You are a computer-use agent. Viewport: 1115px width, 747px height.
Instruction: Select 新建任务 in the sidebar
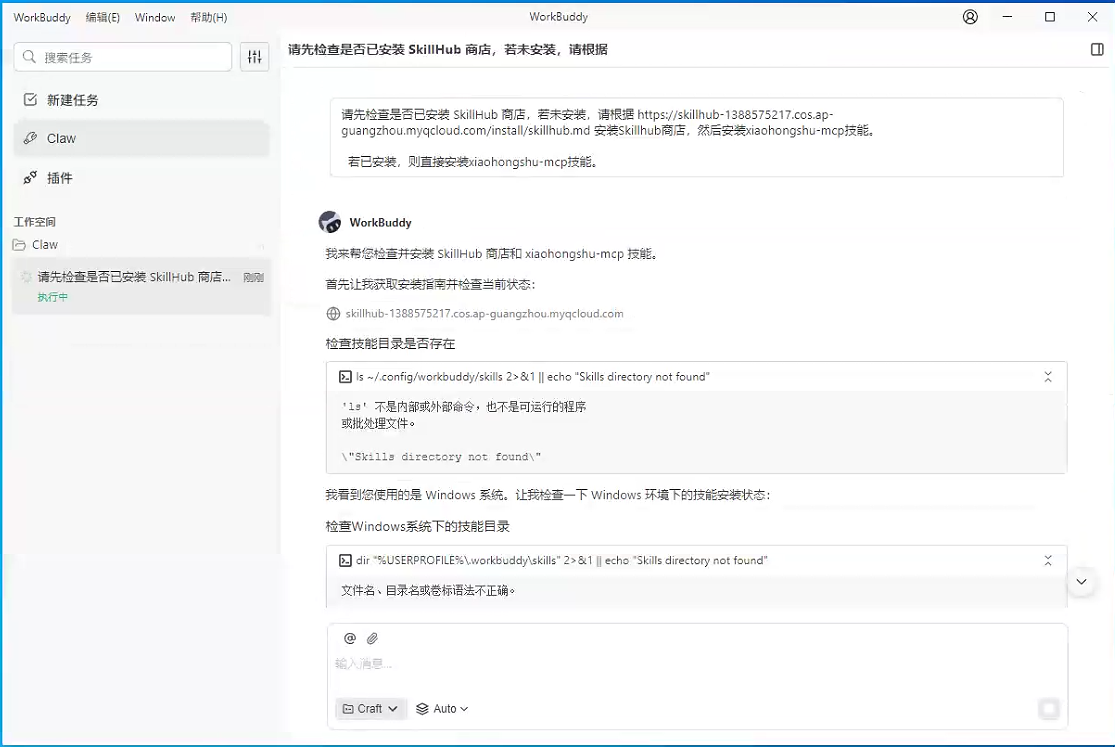click(x=141, y=100)
